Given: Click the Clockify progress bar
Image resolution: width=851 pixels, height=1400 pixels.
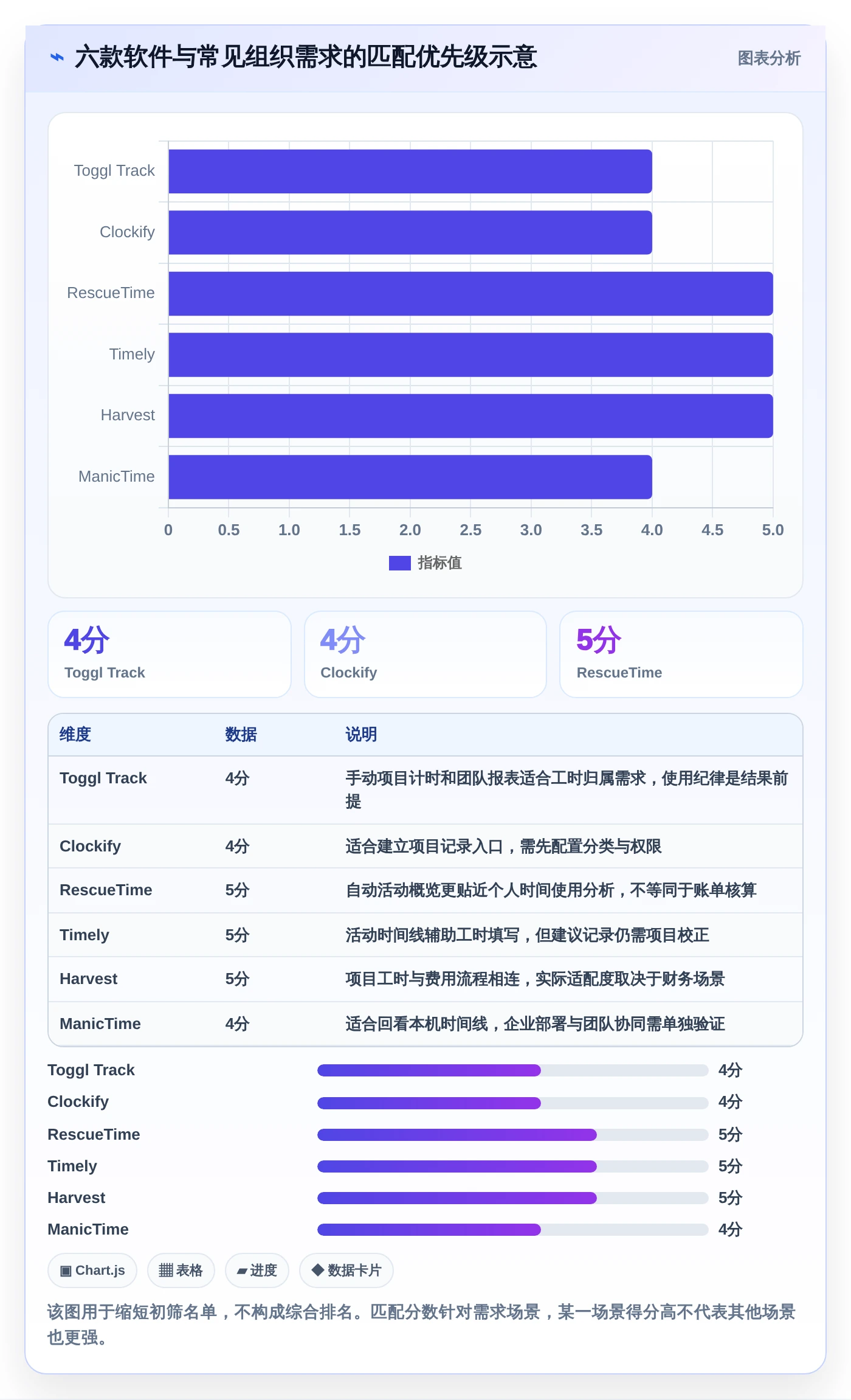Looking at the screenshot, I should pyautogui.click(x=512, y=1103).
